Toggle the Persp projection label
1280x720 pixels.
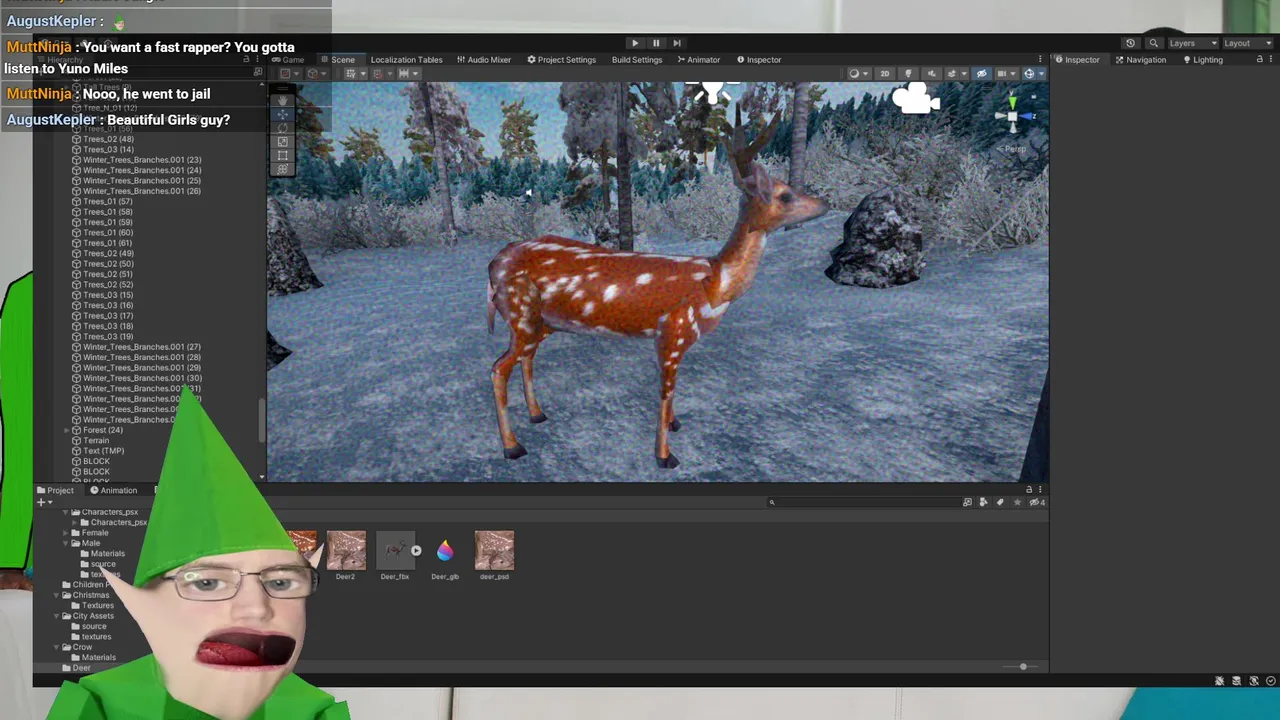(x=1013, y=149)
